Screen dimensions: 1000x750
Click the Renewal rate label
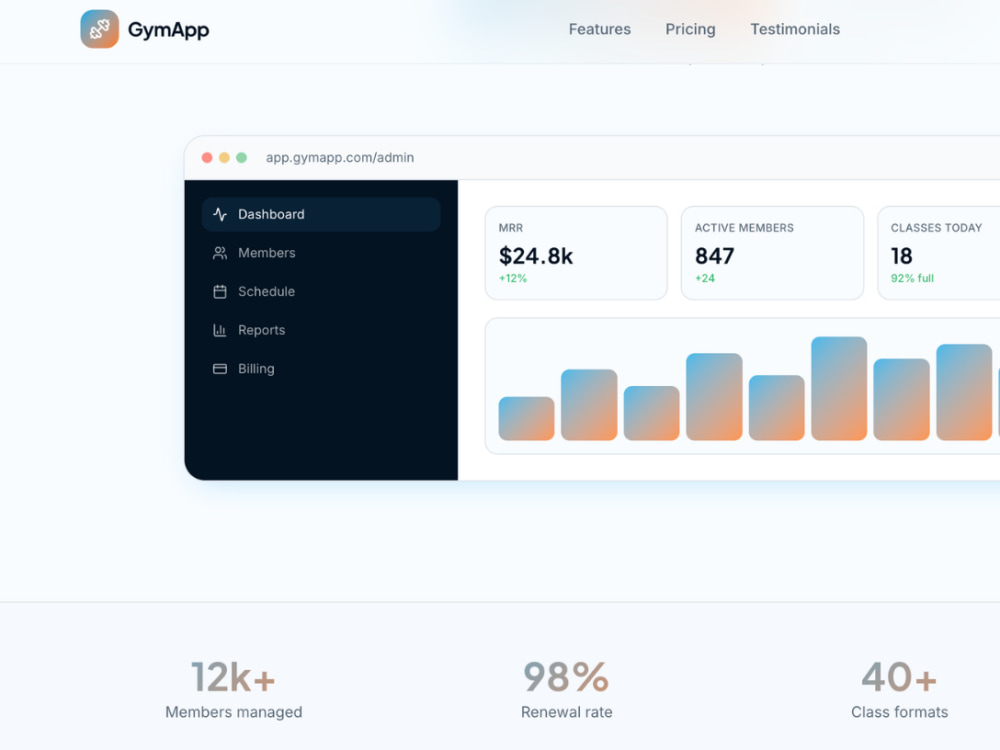tap(566, 712)
